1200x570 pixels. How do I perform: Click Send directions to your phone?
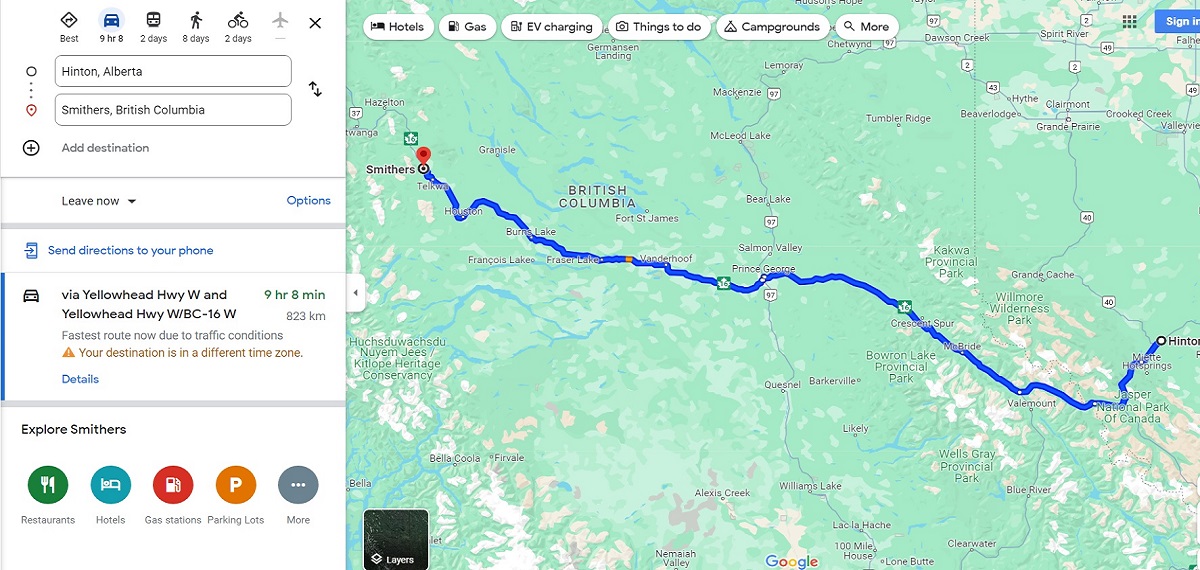click(130, 251)
